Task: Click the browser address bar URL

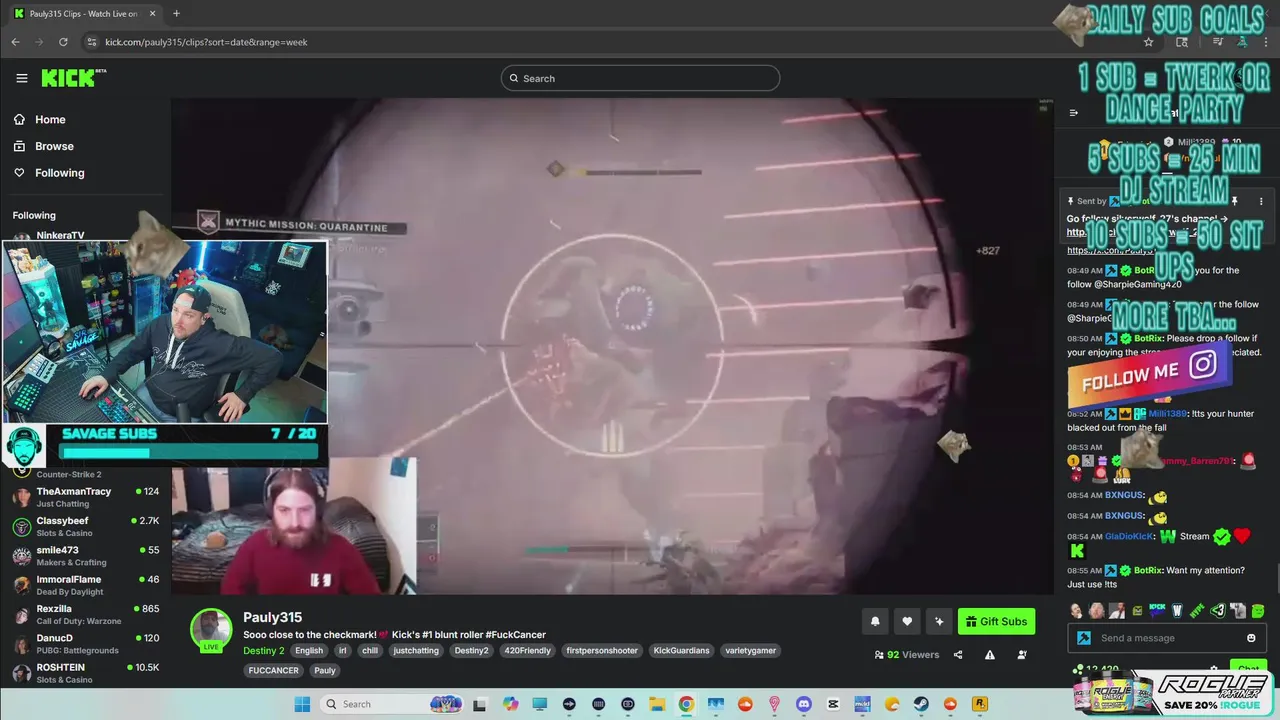Action: tap(206, 42)
